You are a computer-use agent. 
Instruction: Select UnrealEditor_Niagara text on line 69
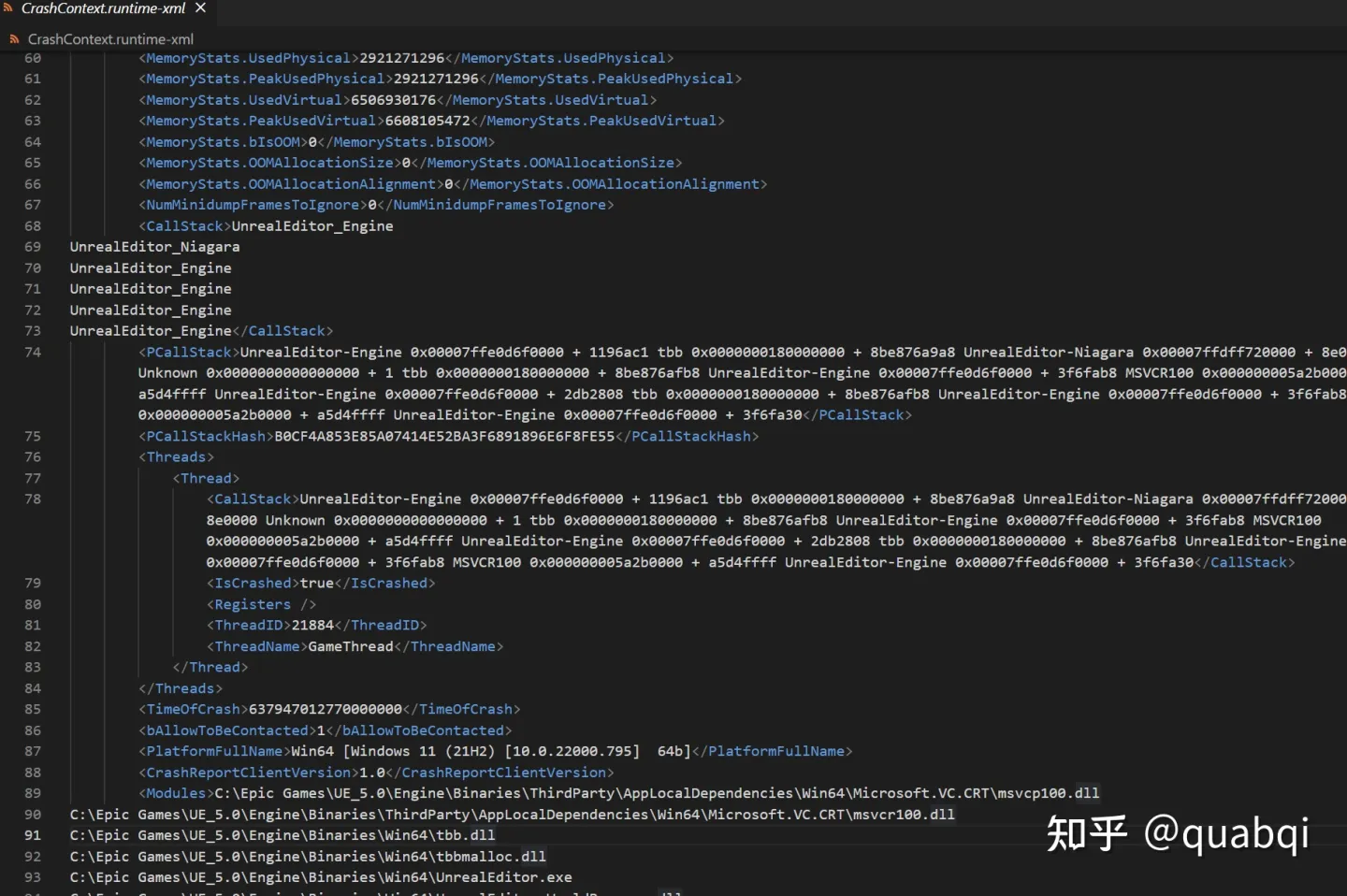pyautogui.click(x=154, y=246)
